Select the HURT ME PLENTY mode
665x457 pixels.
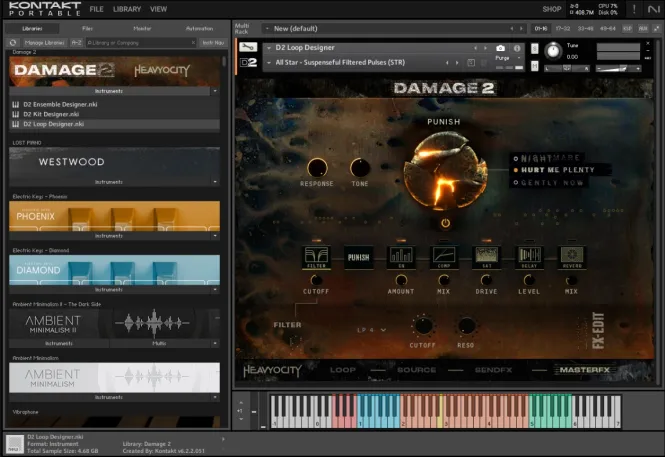(x=554, y=170)
